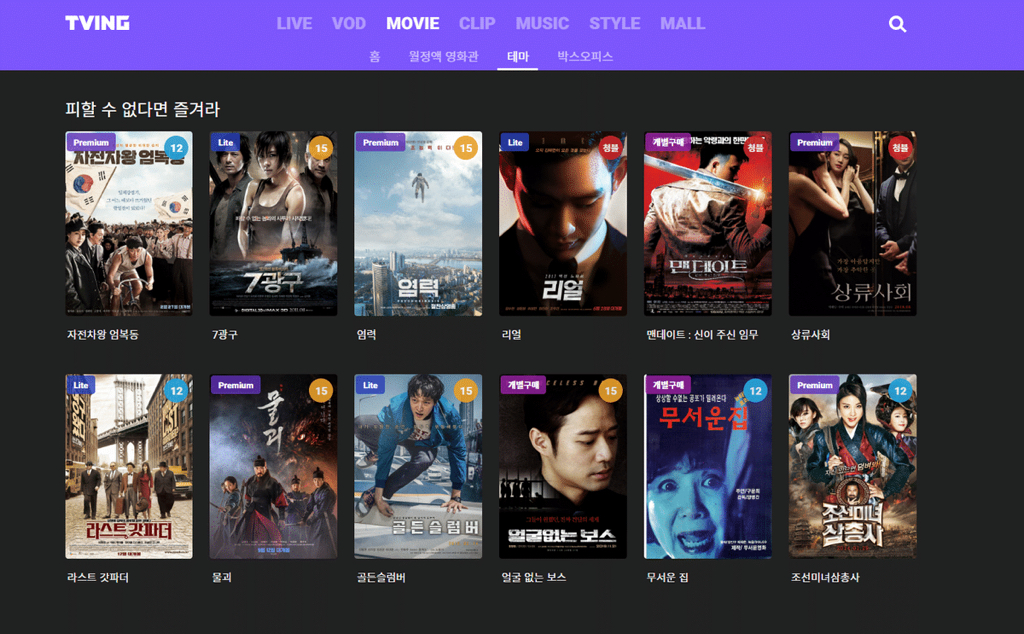Screen dimensions: 1024x634
Task: Click the 물괴 title link
Action: tap(221, 577)
